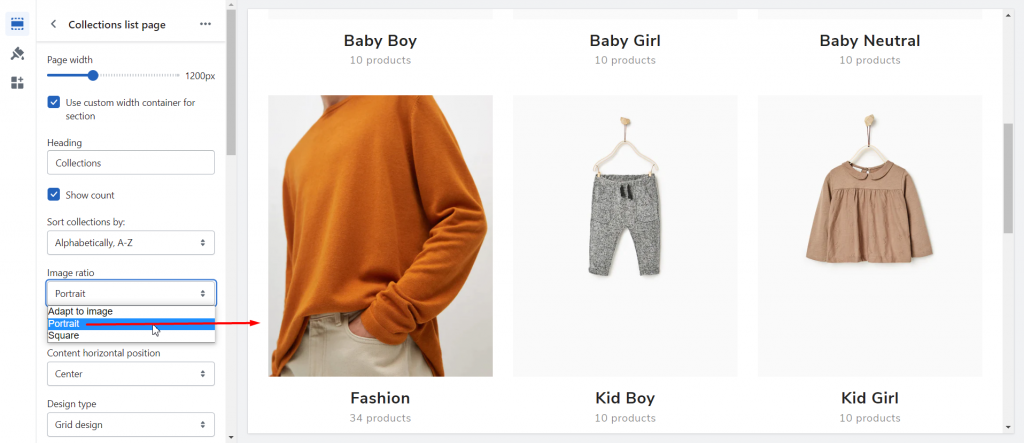Screen dimensions: 1024x443
Task: Open the Sections icon in left rail
Action: coord(18,24)
